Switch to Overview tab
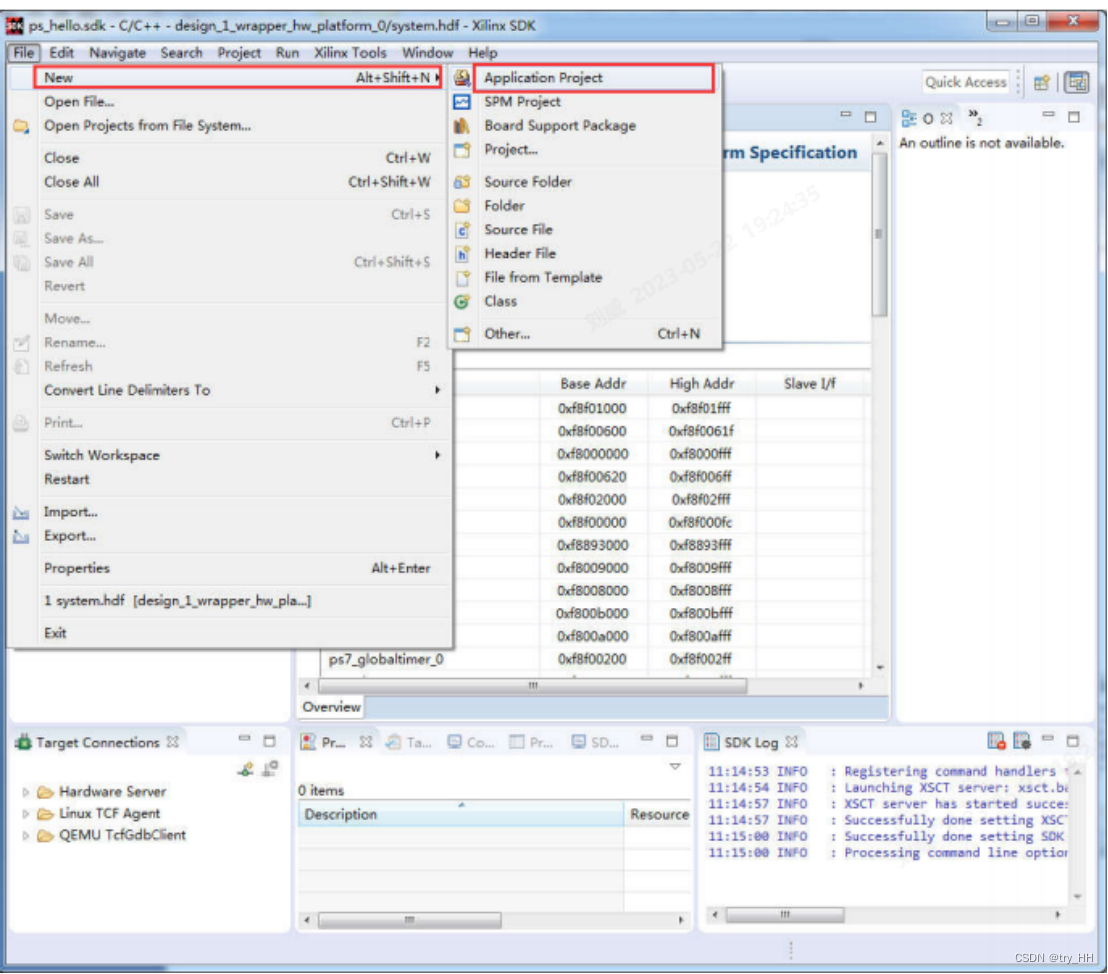Screen dimensions: 1108x974 331,707
